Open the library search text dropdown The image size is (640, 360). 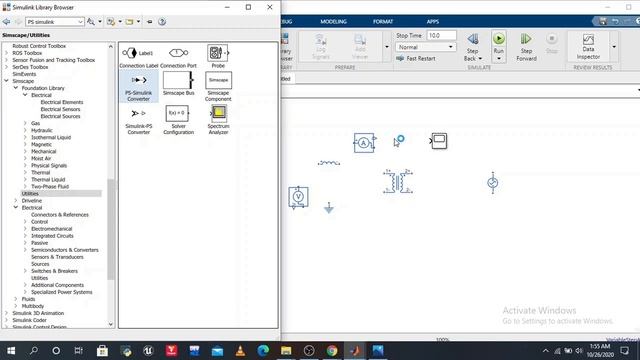pos(80,22)
